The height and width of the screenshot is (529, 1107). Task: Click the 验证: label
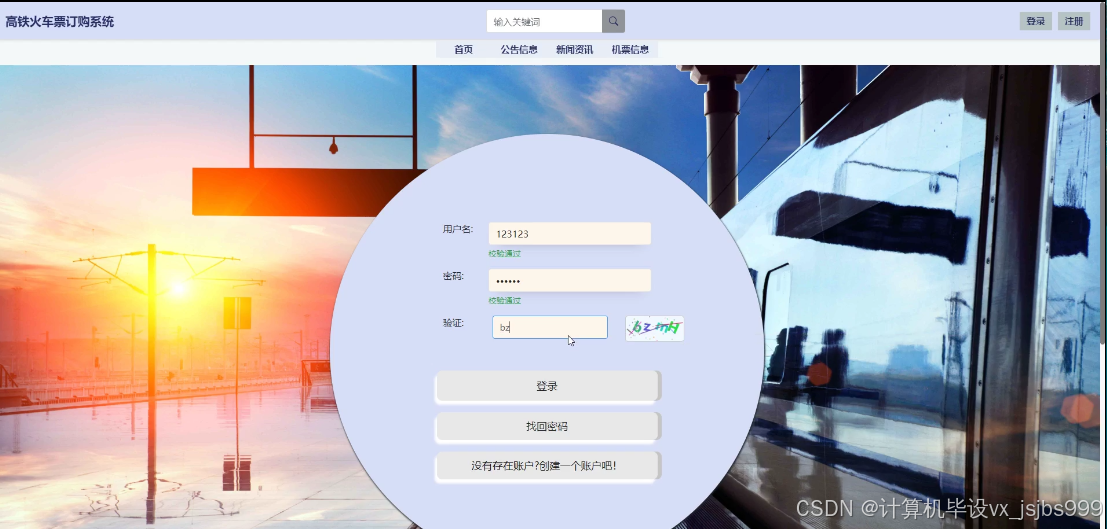point(453,323)
